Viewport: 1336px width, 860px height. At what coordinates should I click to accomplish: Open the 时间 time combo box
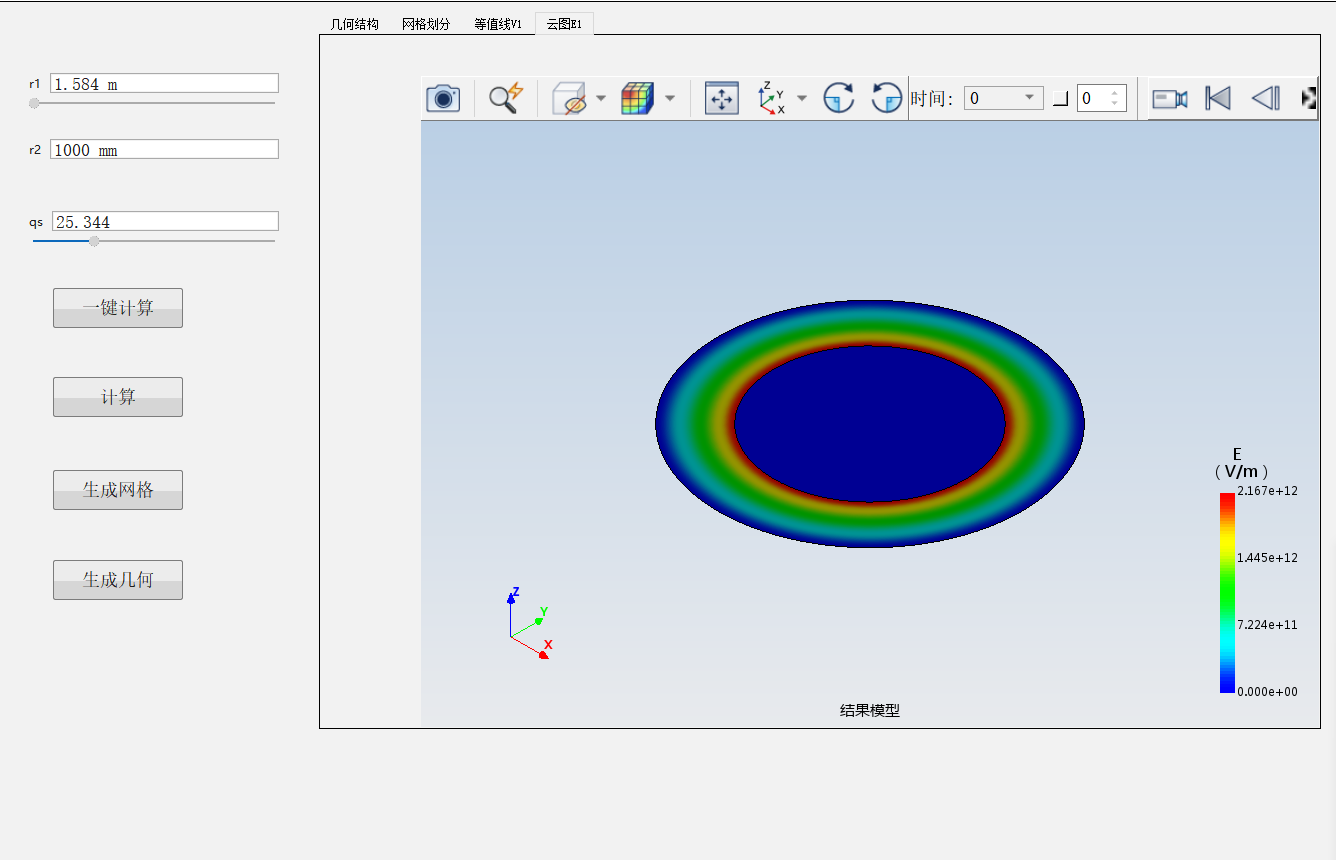(x=1004, y=98)
